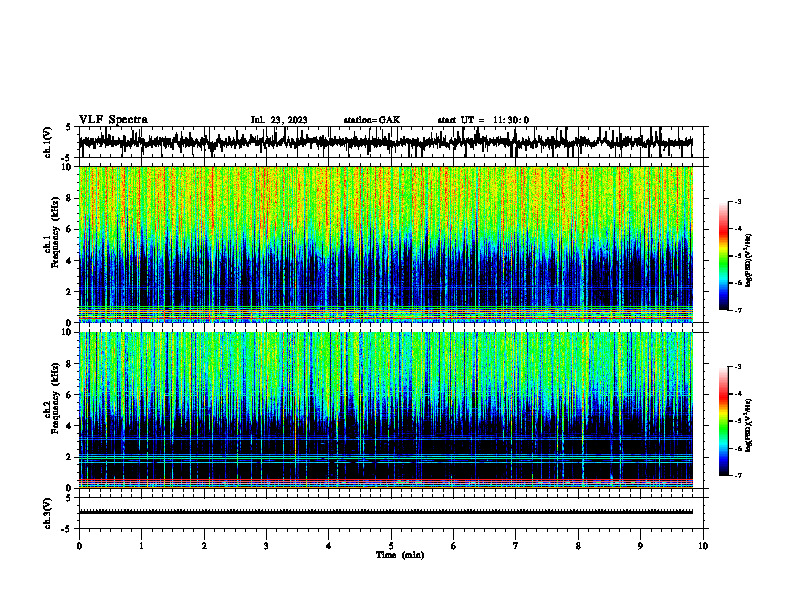792x612 pixels.
Task: Select the date label "Jul. 23, 2023"
Action: (279, 120)
